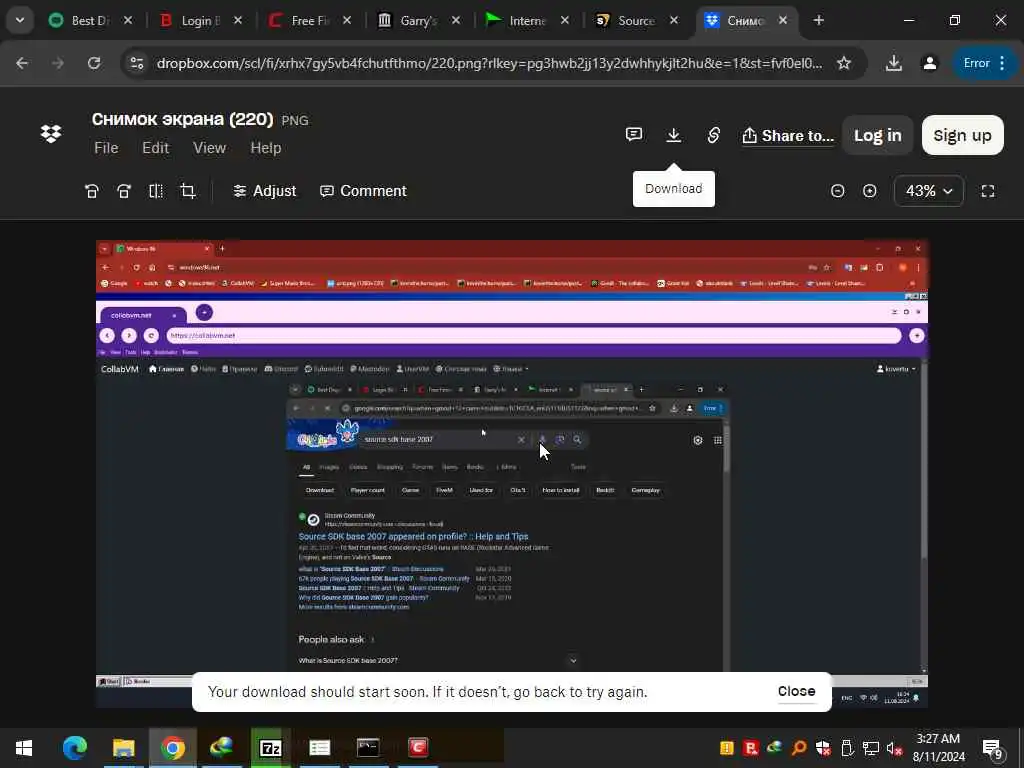Click the Download arrow icon in Dropbox header
The height and width of the screenshot is (768, 1024).
(673, 135)
